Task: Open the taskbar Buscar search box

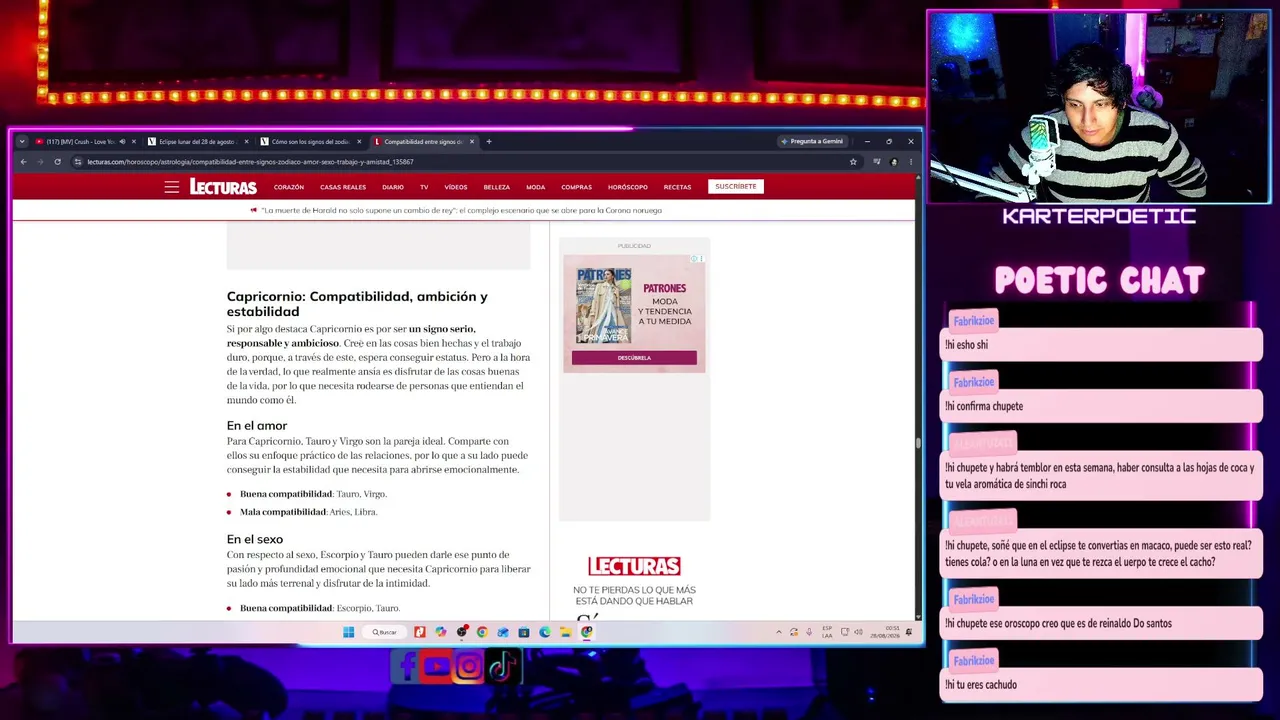Action: click(385, 632)
